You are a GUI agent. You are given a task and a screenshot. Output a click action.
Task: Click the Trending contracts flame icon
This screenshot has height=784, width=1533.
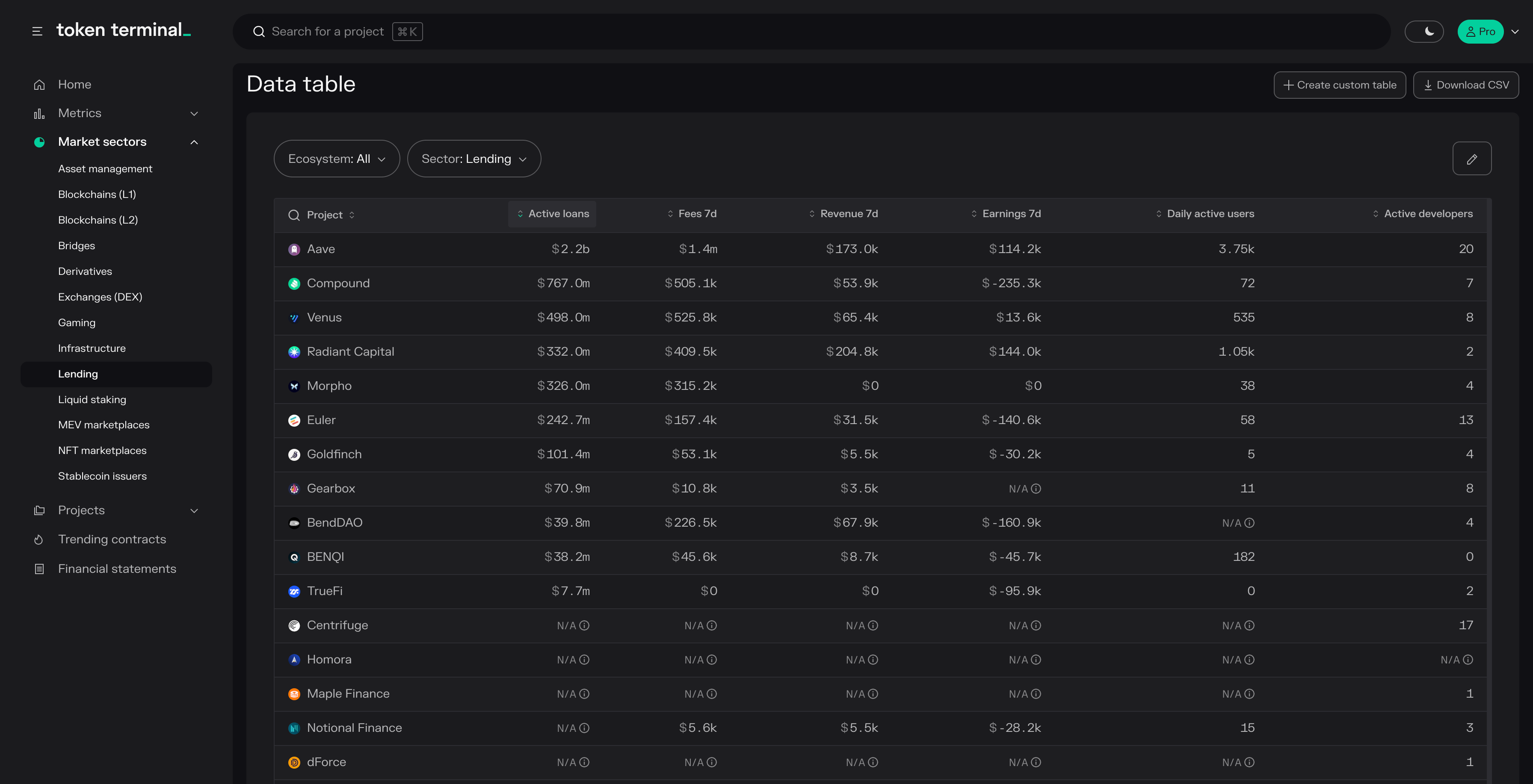tap(39, 539)
